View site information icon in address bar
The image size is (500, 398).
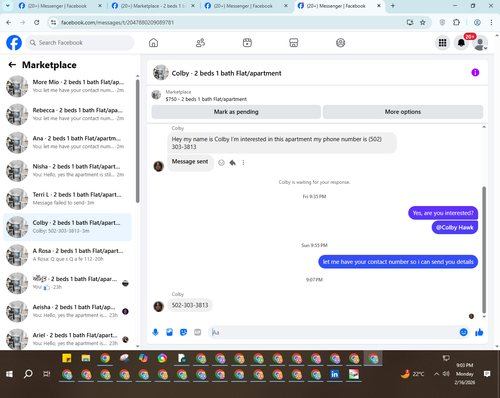(53, 22)
